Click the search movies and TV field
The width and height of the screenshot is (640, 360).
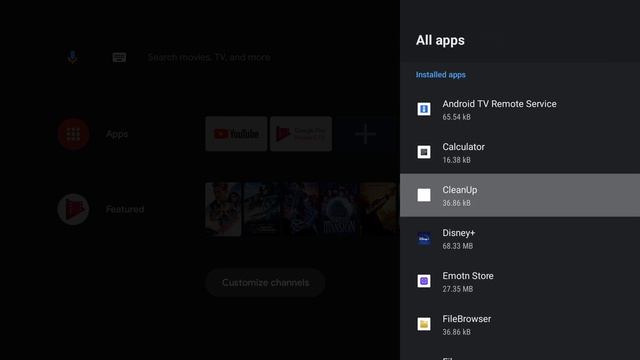[209, 57]
